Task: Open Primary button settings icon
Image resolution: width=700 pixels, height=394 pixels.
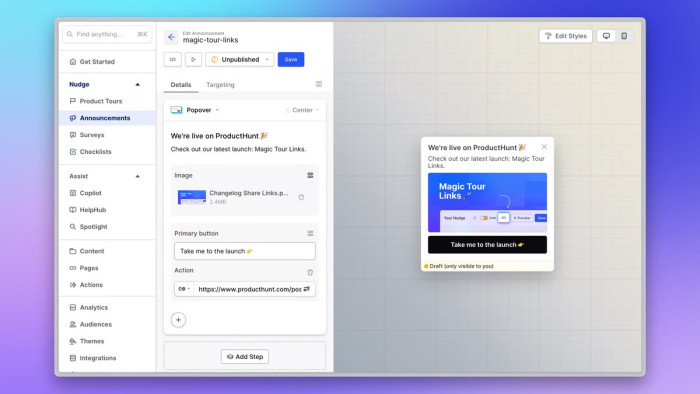Action: [310, 233]
